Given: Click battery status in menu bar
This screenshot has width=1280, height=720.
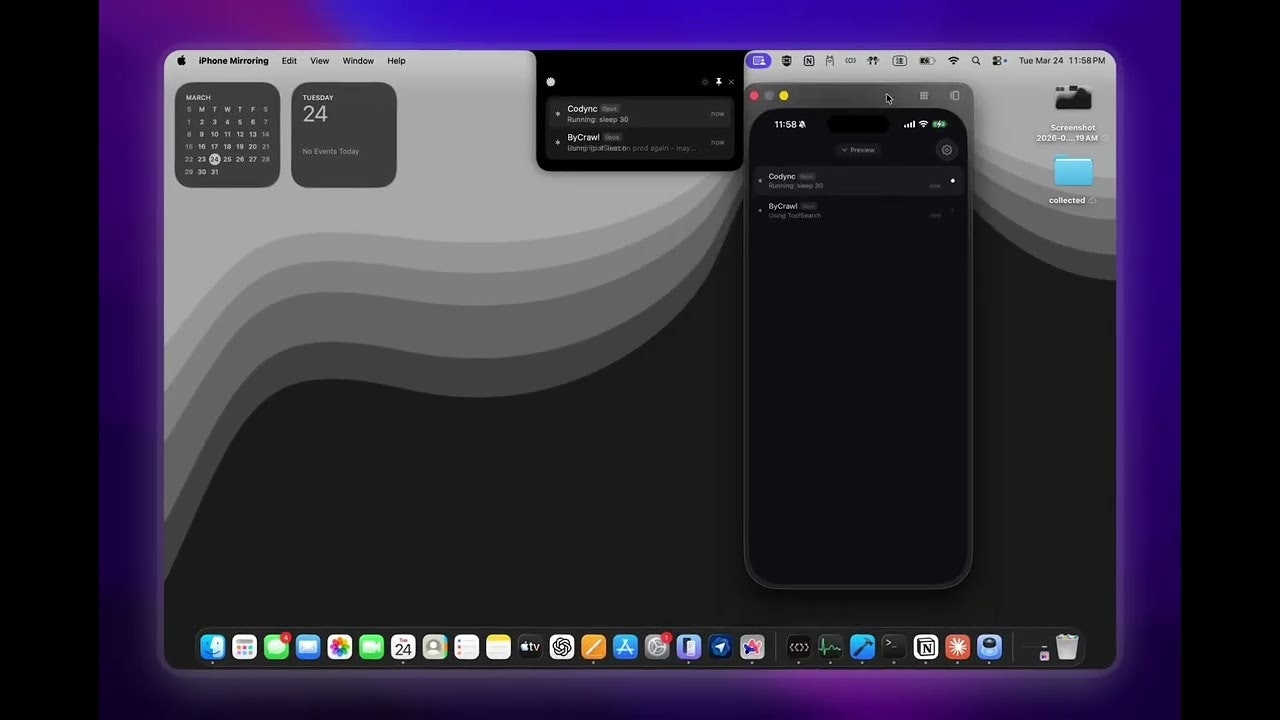Looking at the screenshot, I should 927,61.
